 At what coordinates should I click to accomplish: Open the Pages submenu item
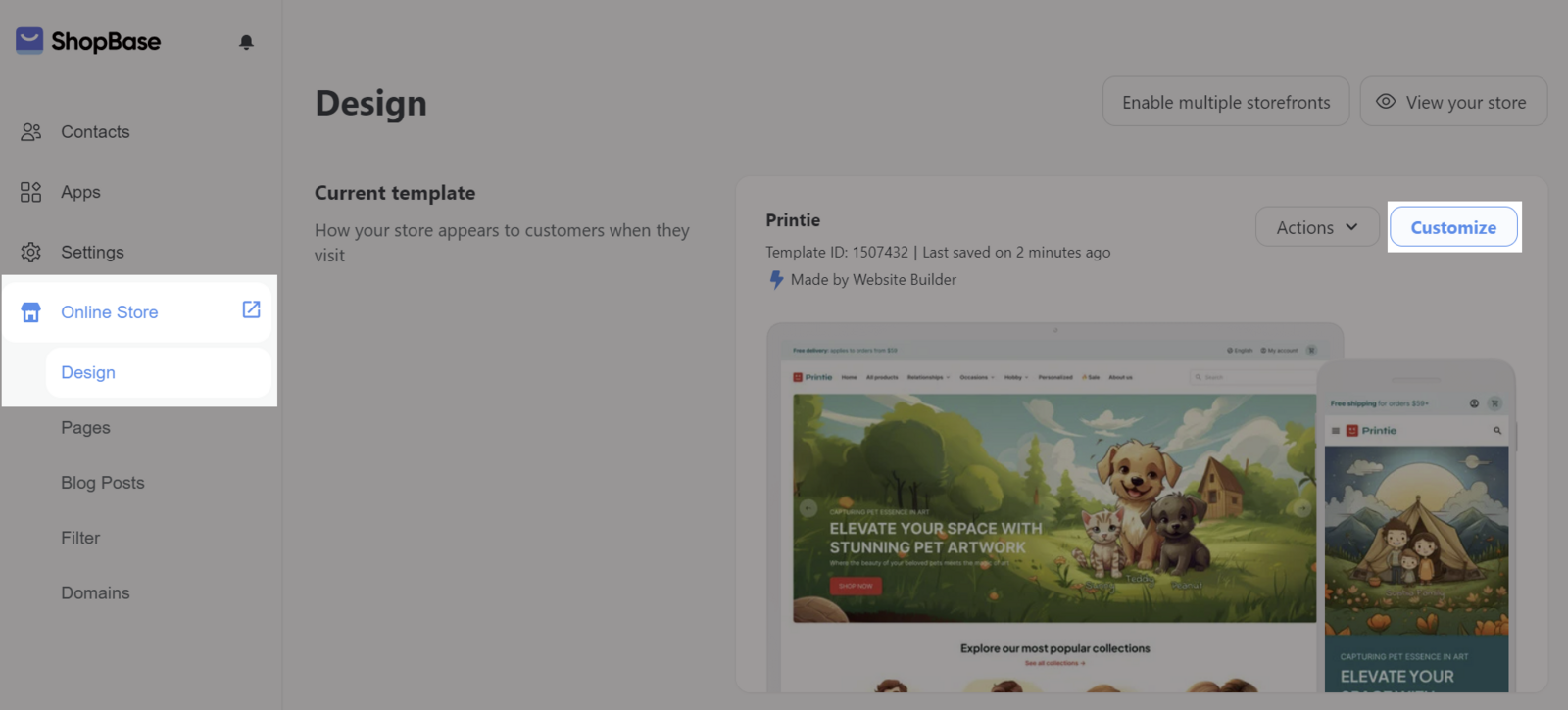(85, 428)
